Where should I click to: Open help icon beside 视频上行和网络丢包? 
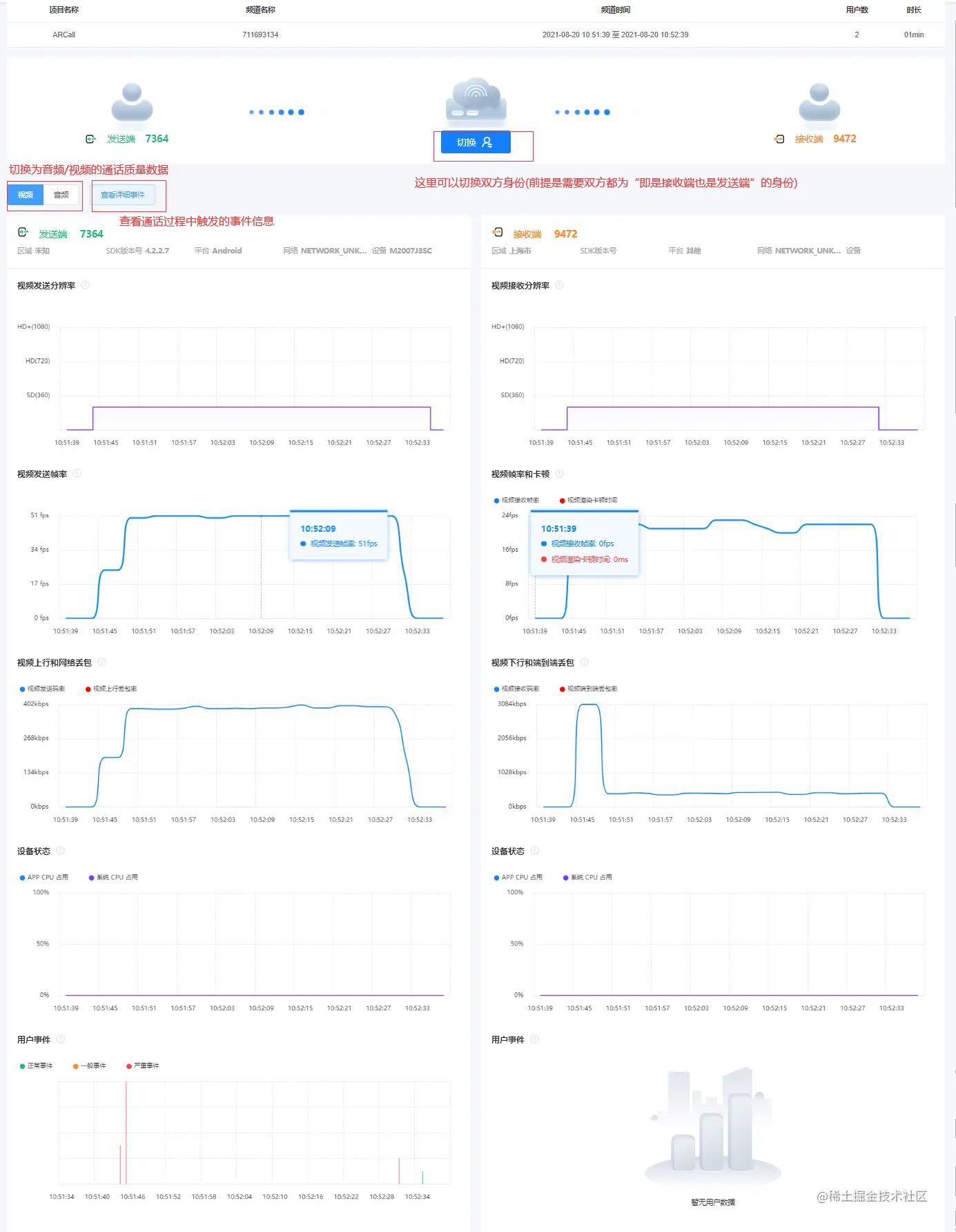102,662
